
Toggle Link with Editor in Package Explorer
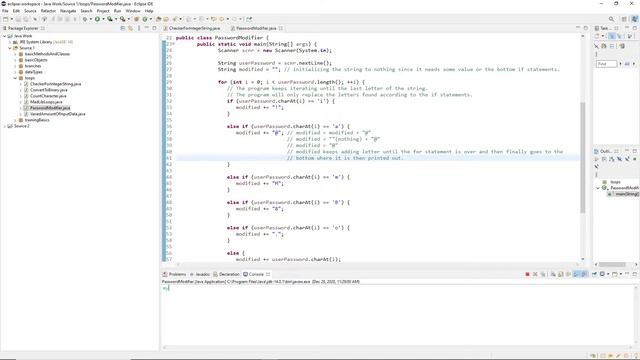(131, 28)
